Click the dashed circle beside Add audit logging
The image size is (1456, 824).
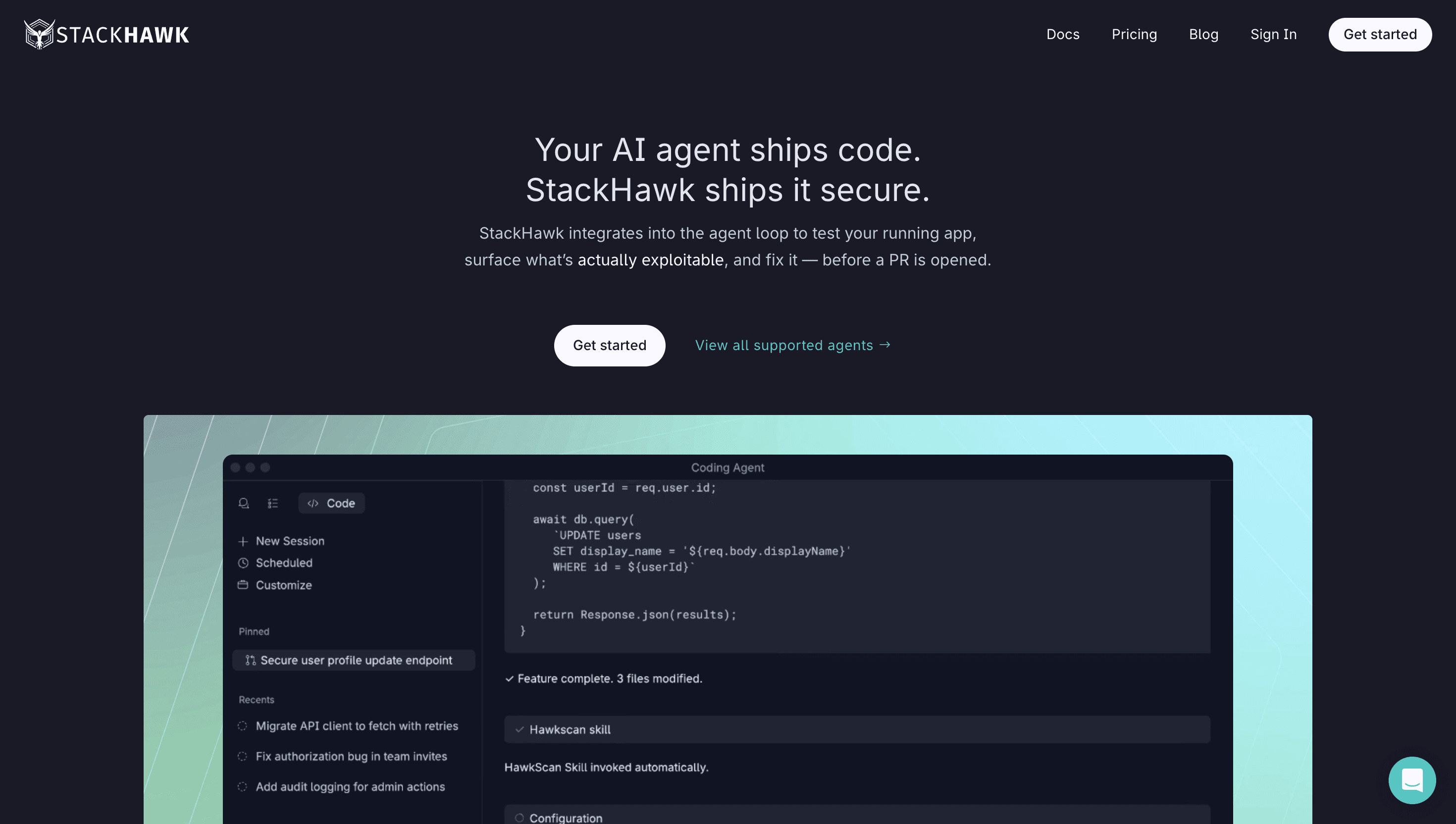[x=242, y=787]
